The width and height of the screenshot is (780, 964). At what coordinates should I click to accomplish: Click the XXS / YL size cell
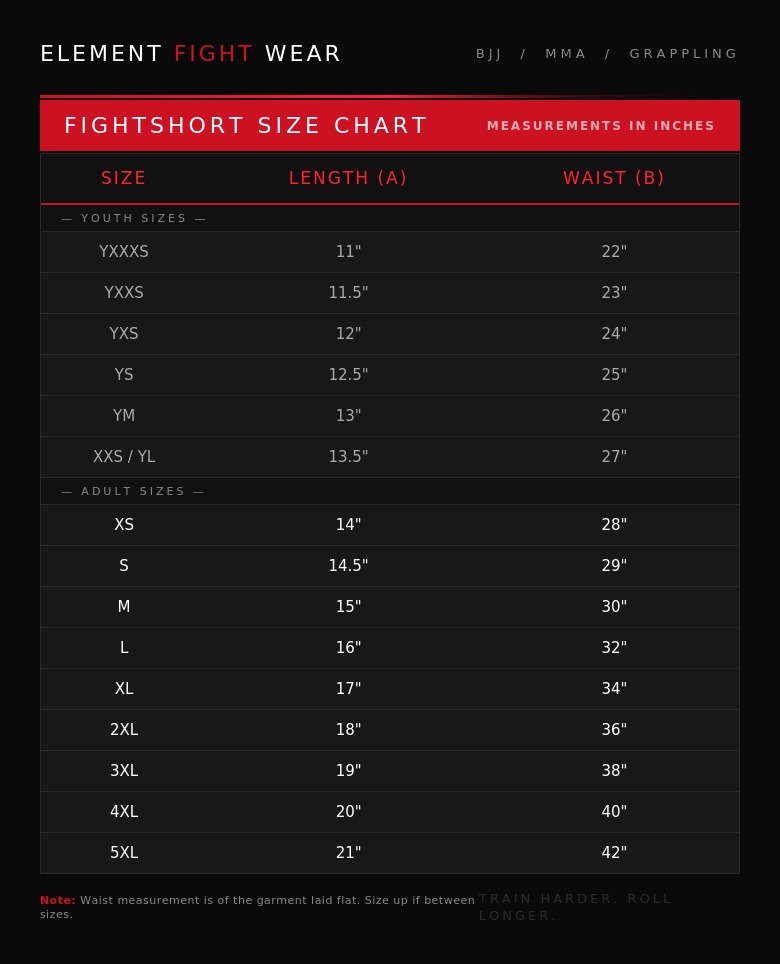point(124,457)
